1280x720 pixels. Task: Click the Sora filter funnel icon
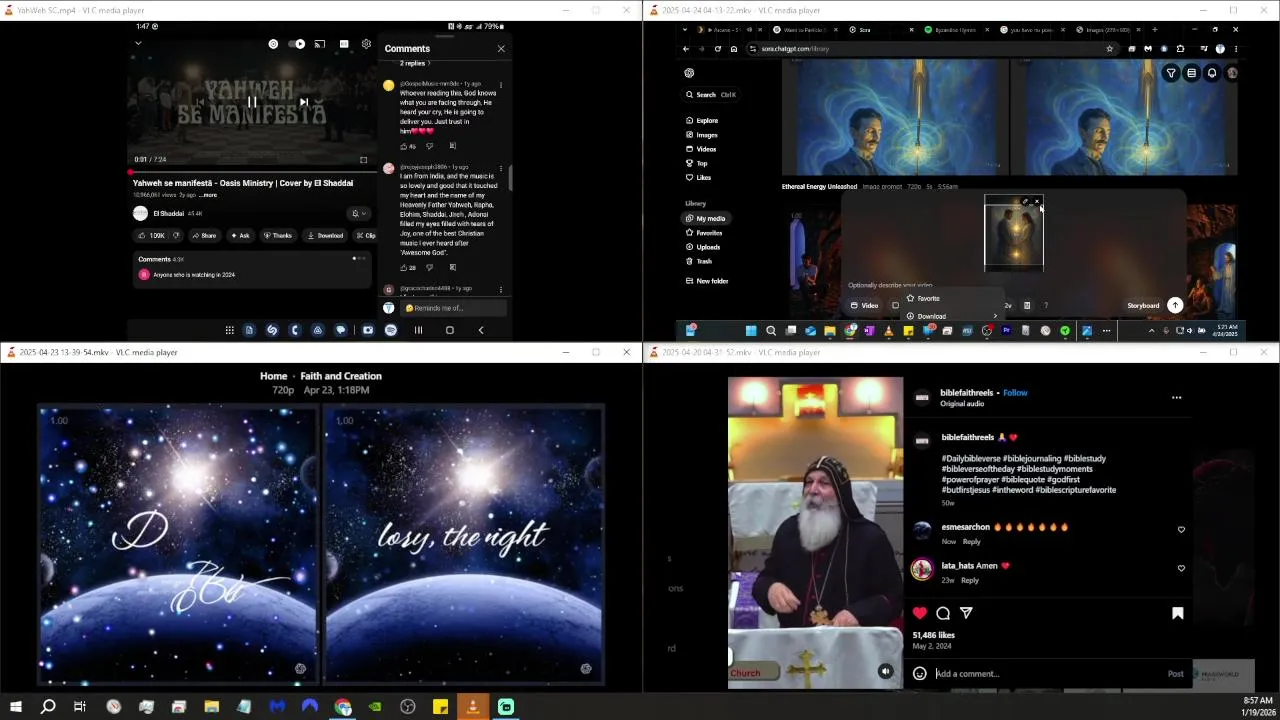coord(1171,73)
